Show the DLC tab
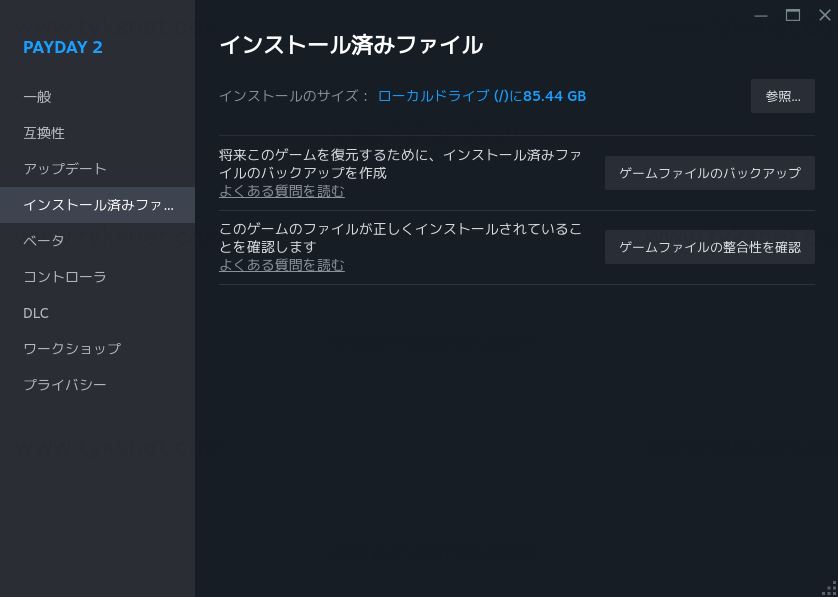The width and height of the screenshot is (838, 597). point(97,313)
